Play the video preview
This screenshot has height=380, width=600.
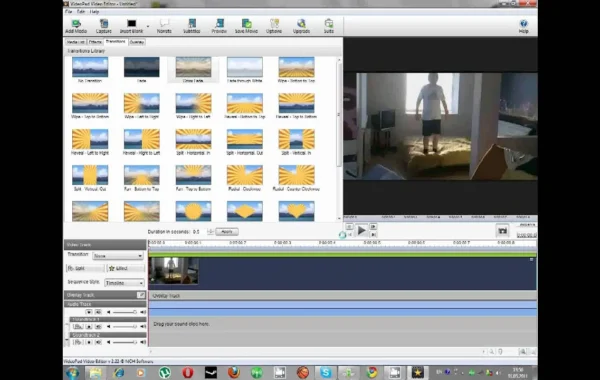coord(361,230)
